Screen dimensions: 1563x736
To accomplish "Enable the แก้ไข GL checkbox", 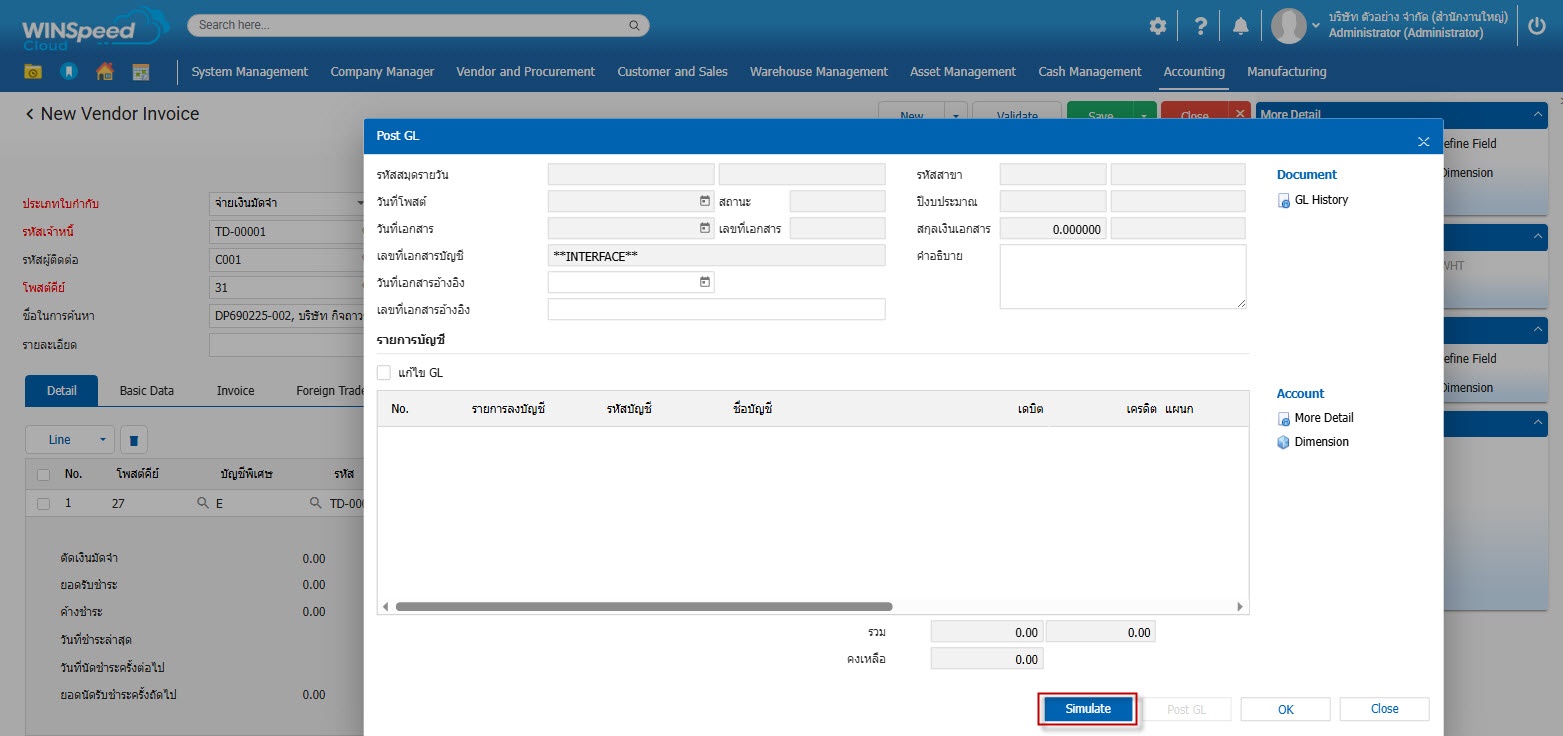I will 384,373.
